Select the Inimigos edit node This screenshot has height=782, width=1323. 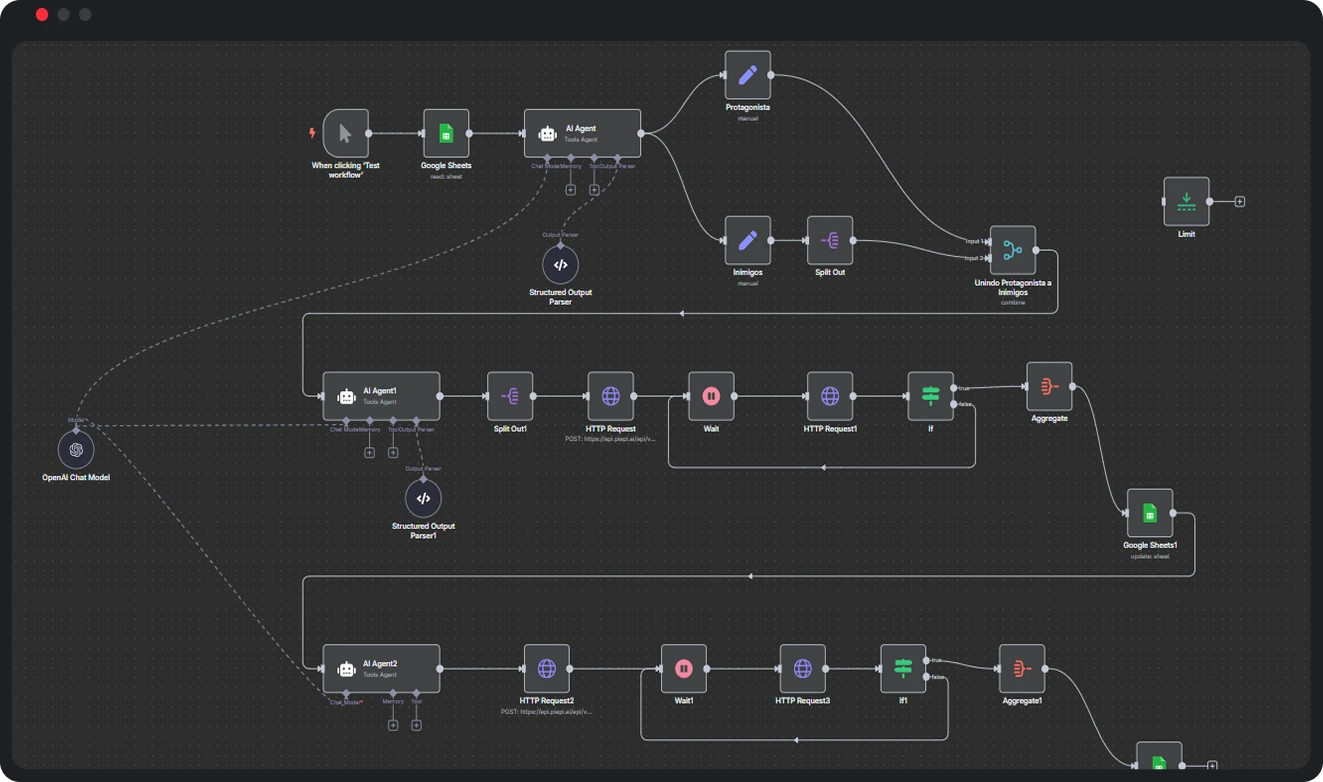tap(748, 240)
